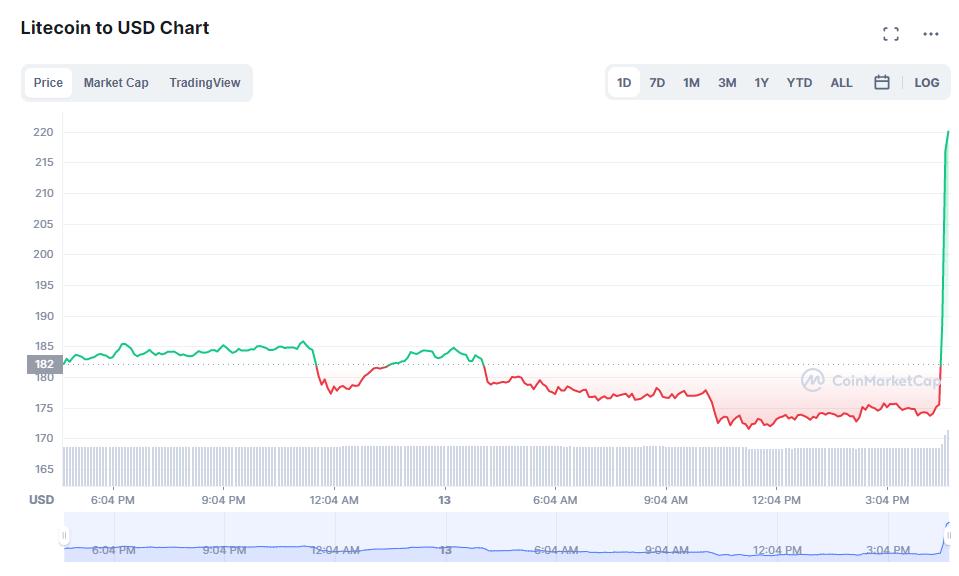The height and width of the screenshot is (576, 959).
Task: Show the ALL time range
Action: tap(842, 83)
